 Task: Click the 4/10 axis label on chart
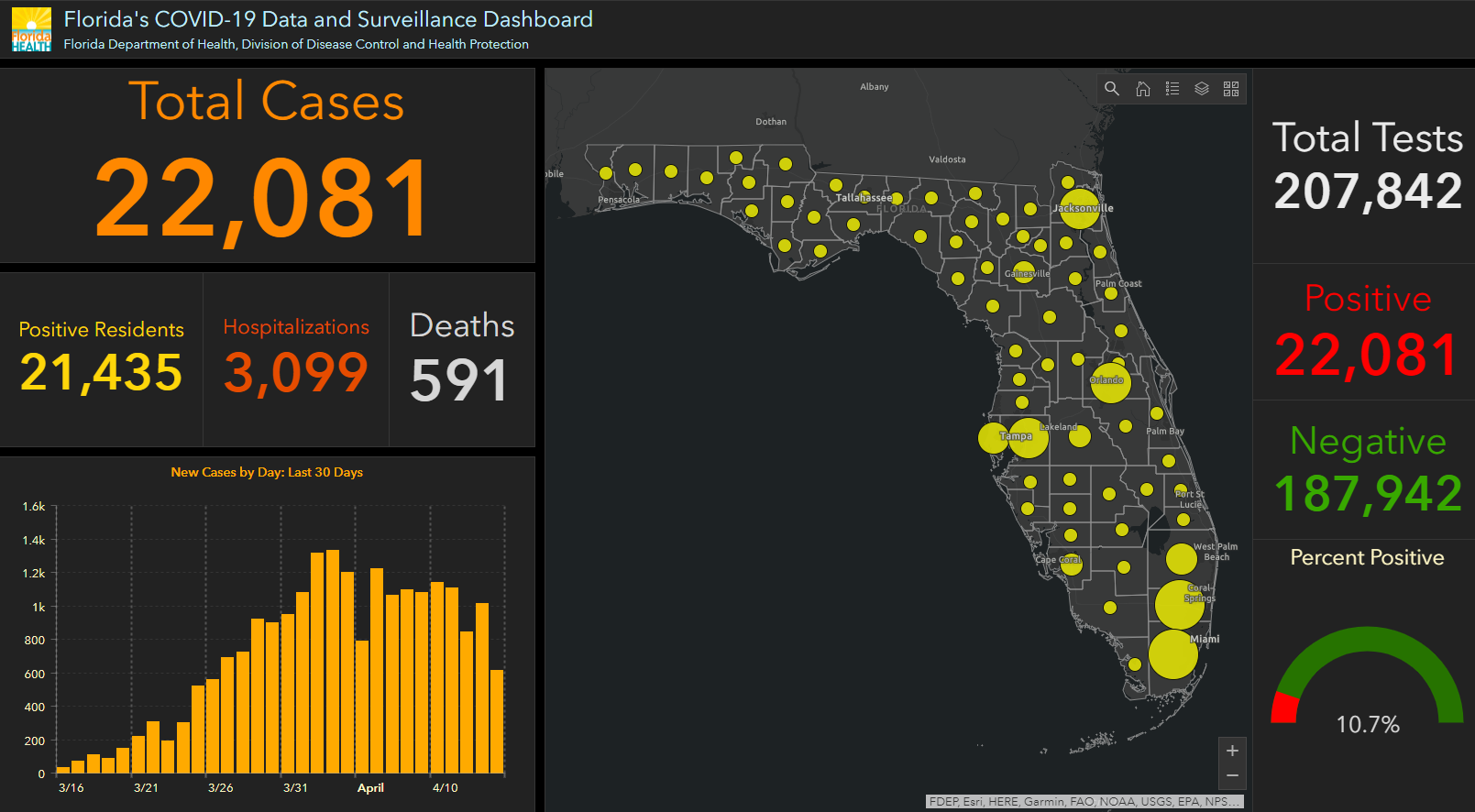tap(446, 787)
